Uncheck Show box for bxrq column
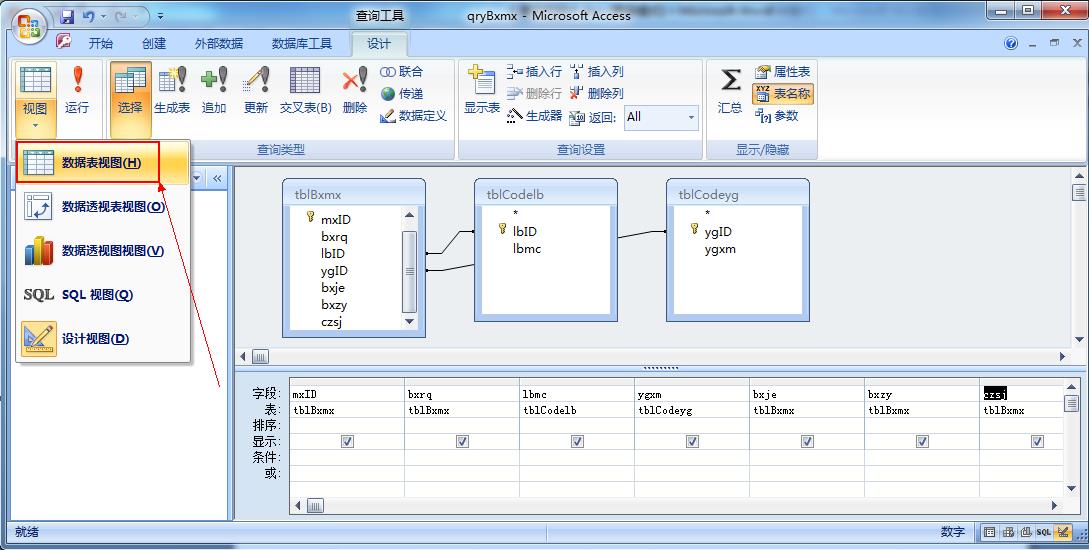The width and height of the screenshot is (1089, 550). tap(462, 441)
